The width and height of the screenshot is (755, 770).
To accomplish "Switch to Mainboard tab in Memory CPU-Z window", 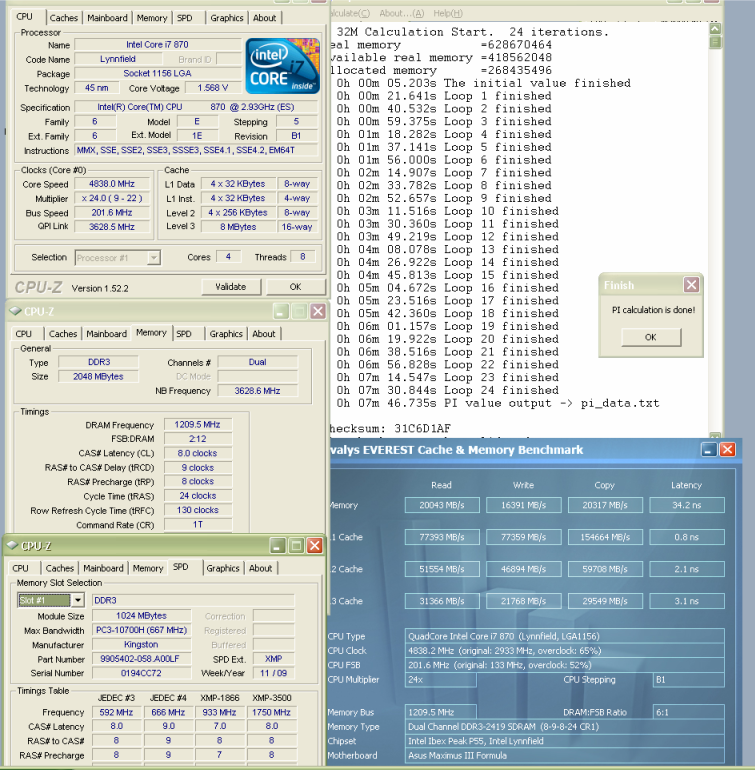I will 107,334.
